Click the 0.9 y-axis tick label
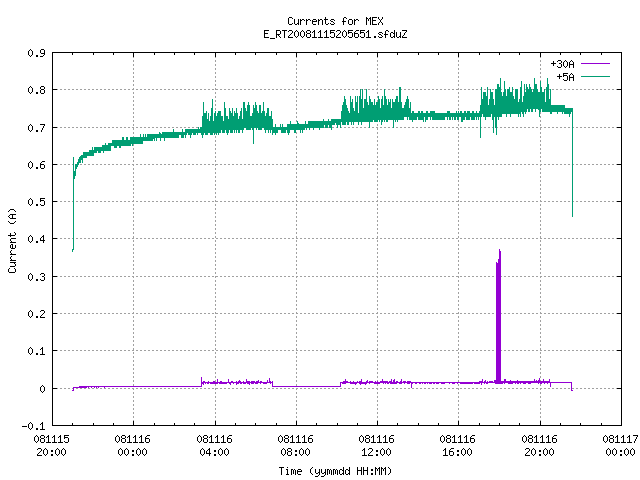The height and width of the screenshot is (480, 640). click(36, 53)
